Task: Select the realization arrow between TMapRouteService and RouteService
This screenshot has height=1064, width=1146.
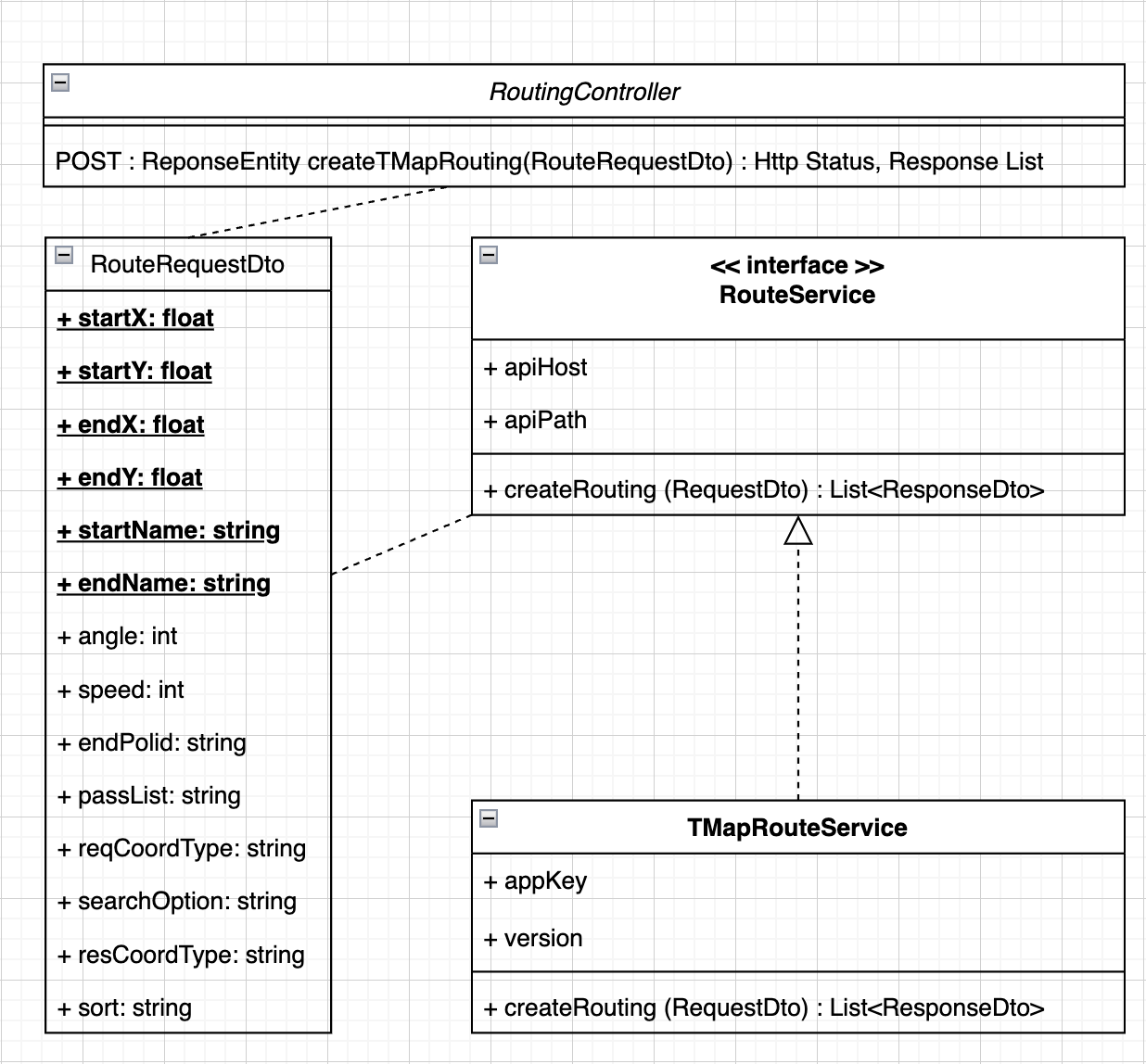Action: (x=798, y=658)
